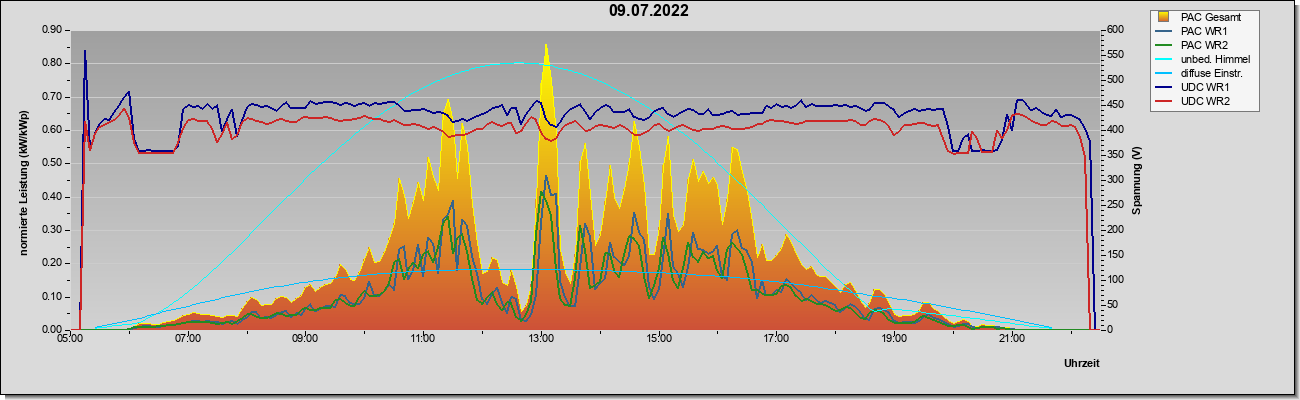
Task: Click the 05:00 time axis label
Action: 70,340
